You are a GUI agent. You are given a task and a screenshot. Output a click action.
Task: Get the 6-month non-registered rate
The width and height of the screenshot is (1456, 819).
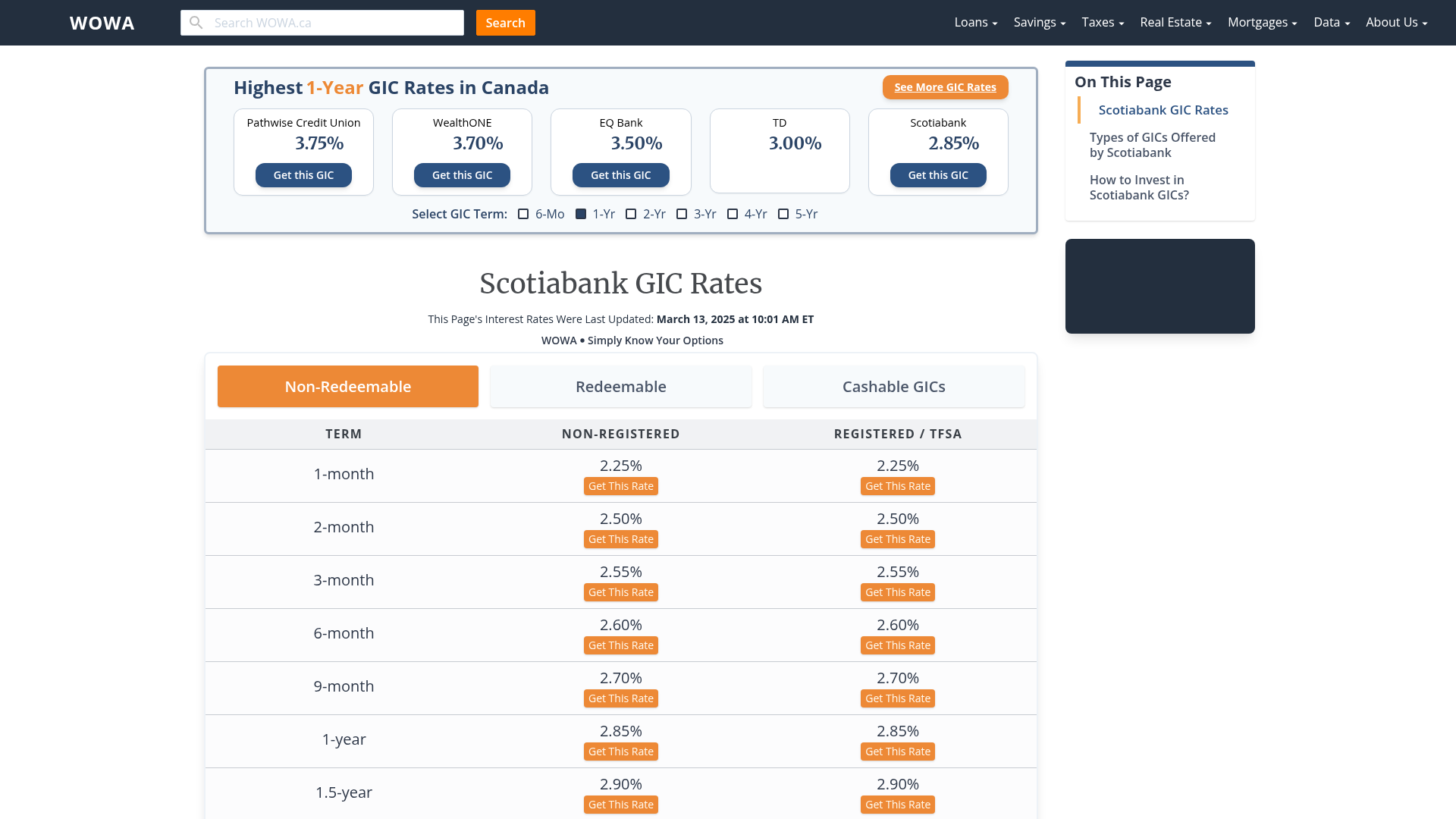click(621, 645)
